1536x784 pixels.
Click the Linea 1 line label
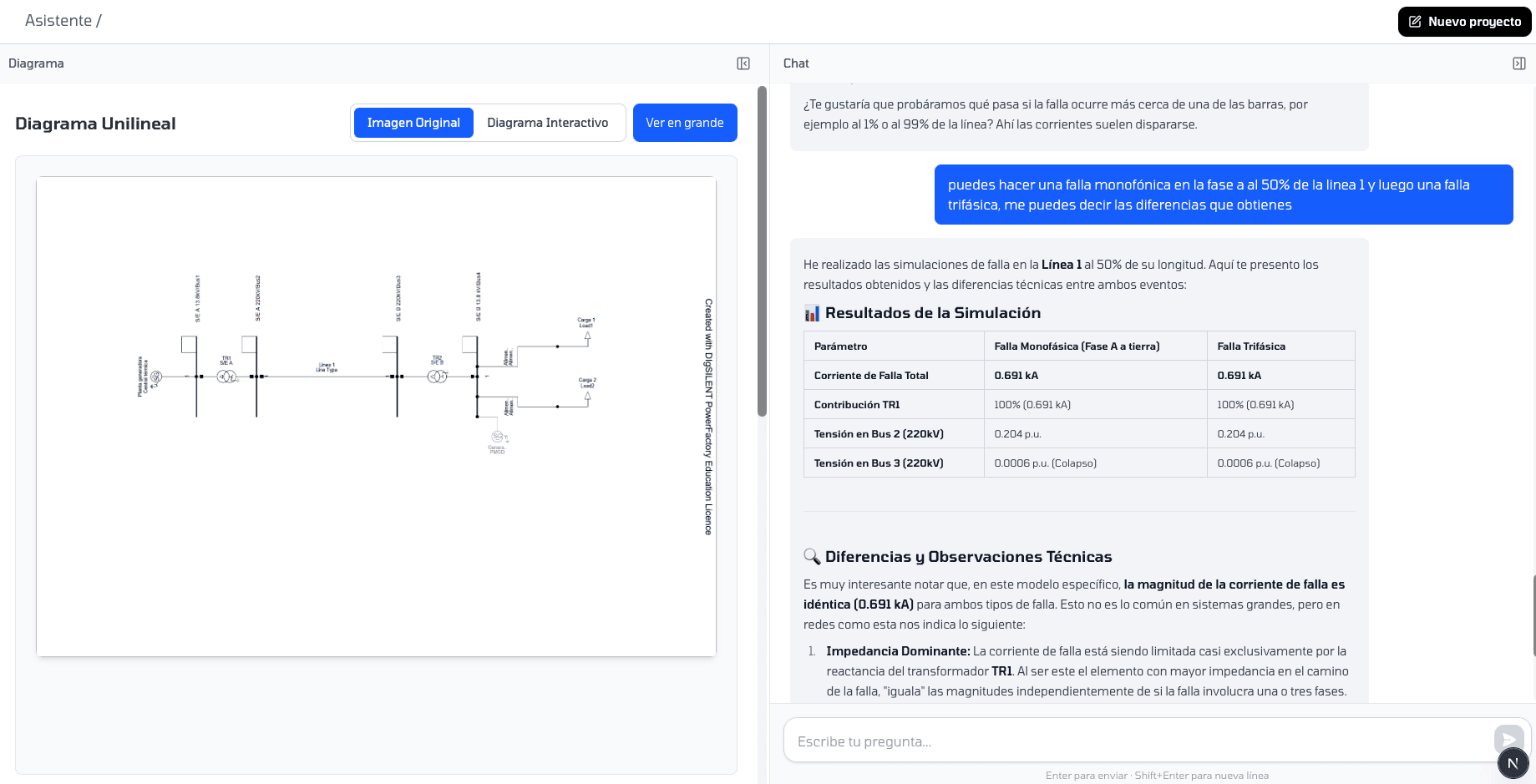pyautogui.click(x=327, y=367)
